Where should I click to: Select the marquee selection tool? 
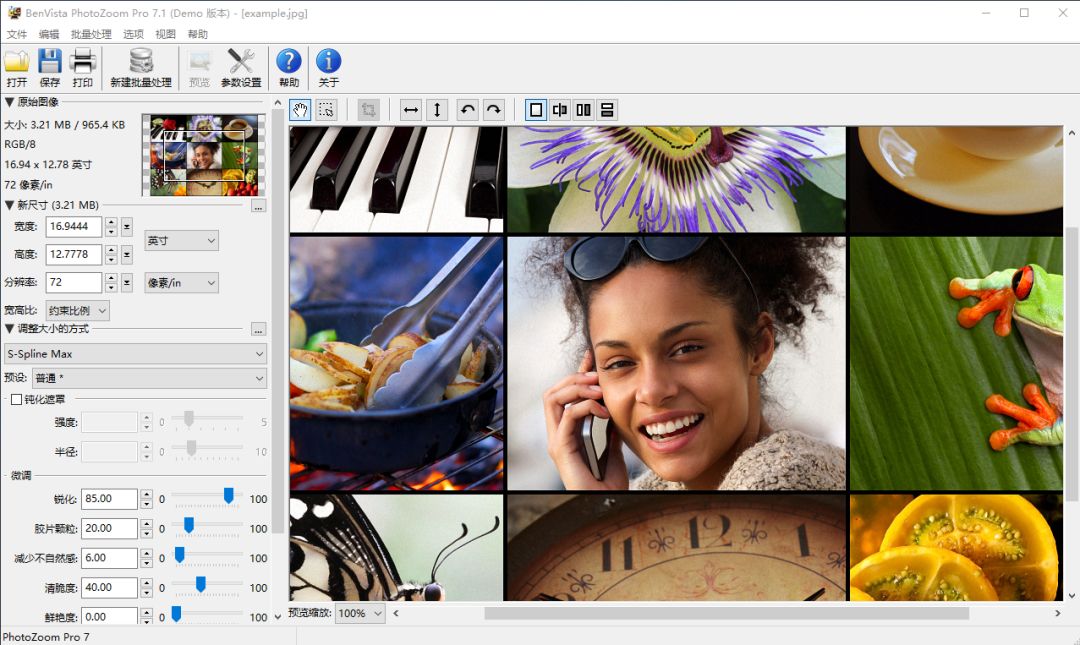[x=326, y=110]
